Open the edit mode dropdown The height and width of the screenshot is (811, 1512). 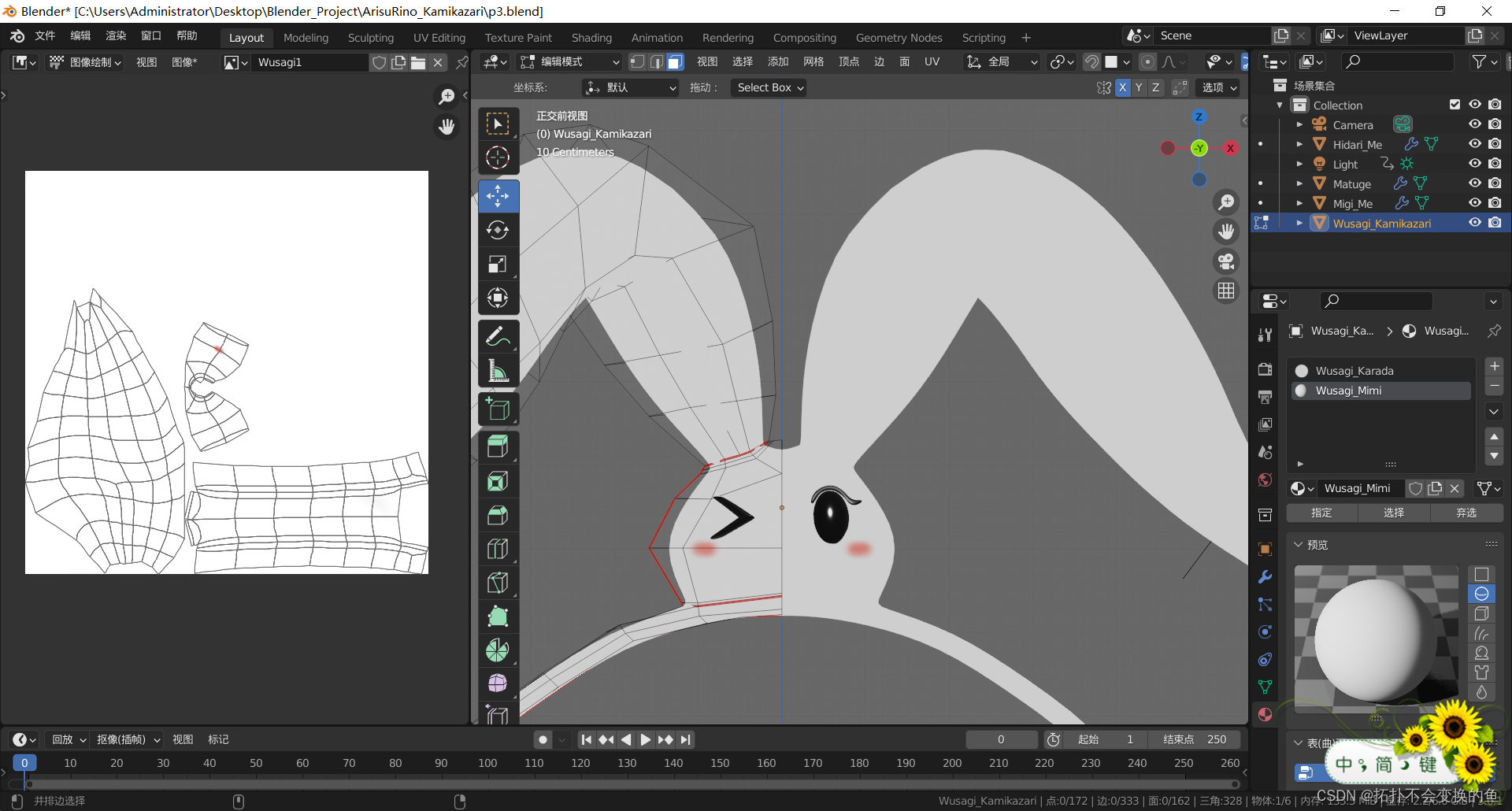(570, 61)
